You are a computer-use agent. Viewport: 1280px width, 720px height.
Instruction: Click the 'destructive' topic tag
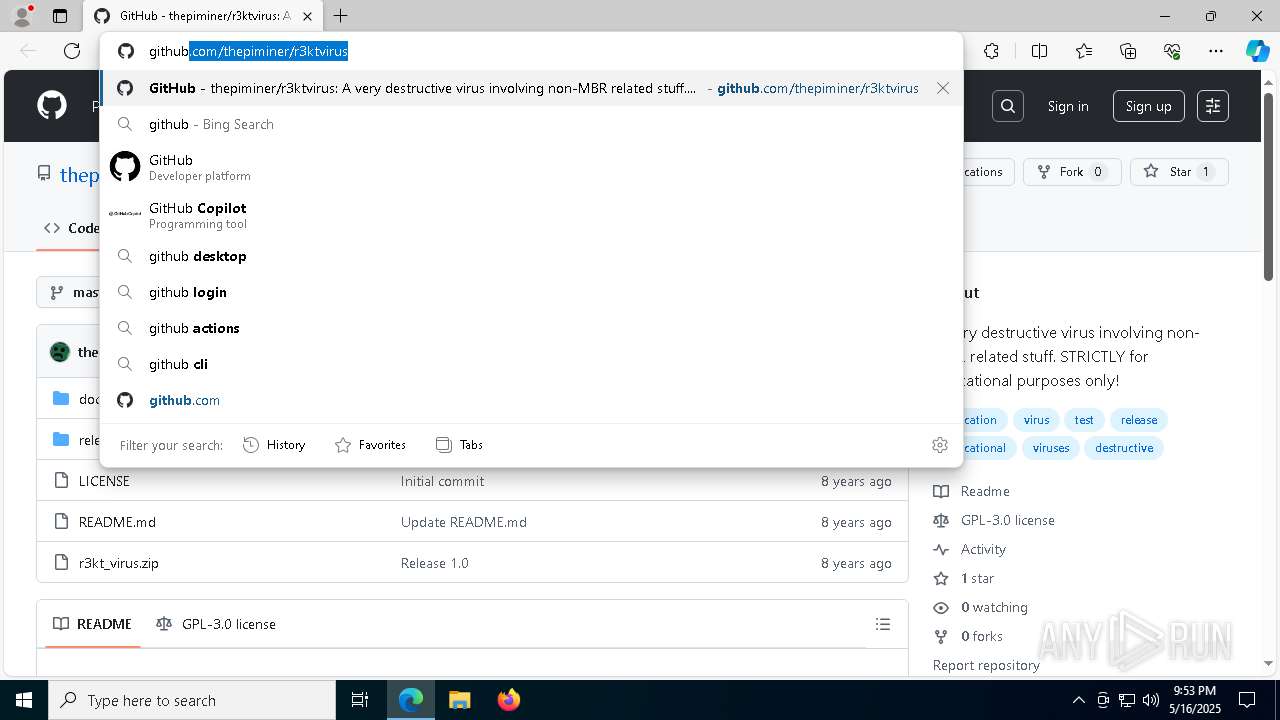coord(1124,448)
